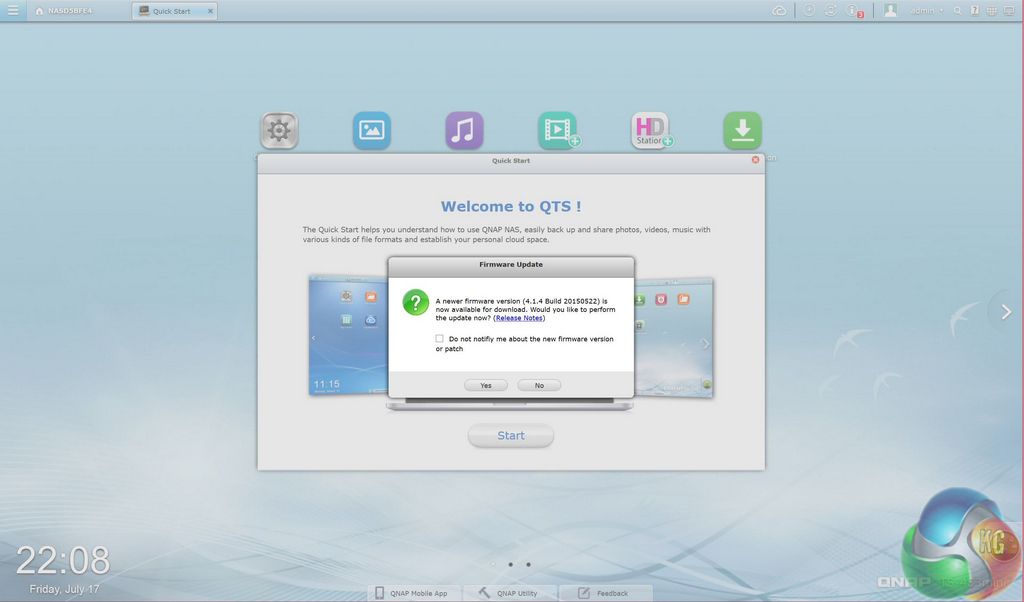Open external devices sync icon
Screen dimensions: 1024x602
[831, 10]
